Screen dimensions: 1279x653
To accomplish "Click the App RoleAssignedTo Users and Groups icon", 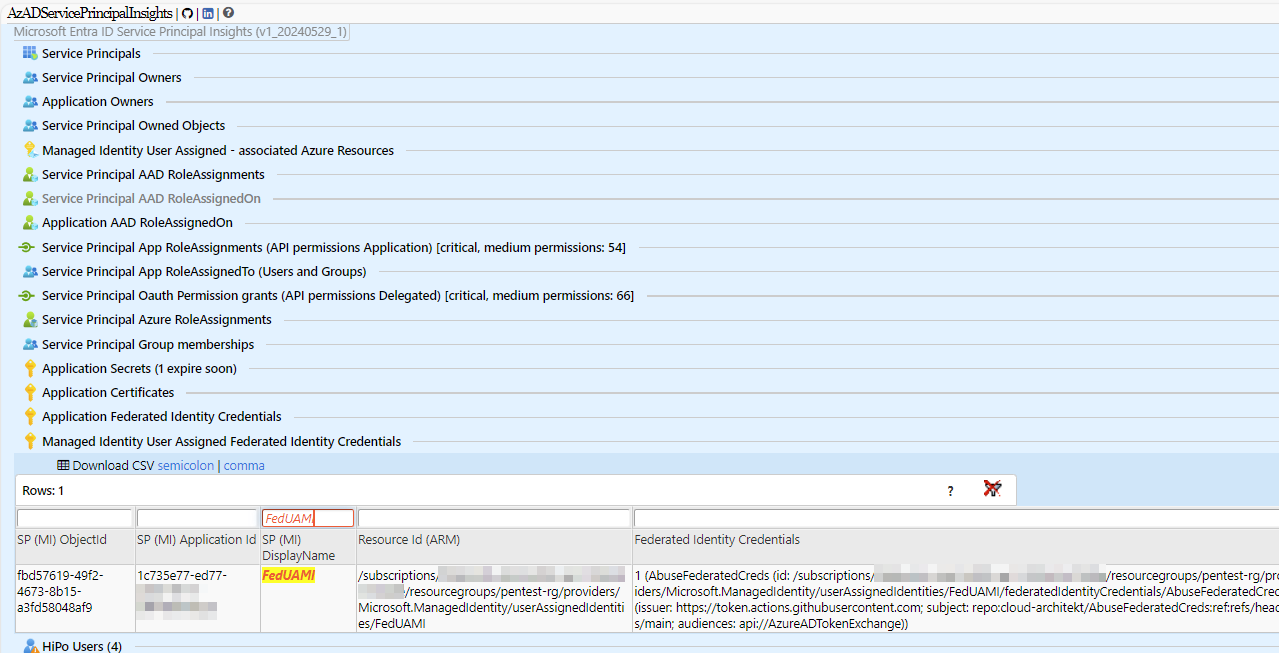I will coord(30,271).
